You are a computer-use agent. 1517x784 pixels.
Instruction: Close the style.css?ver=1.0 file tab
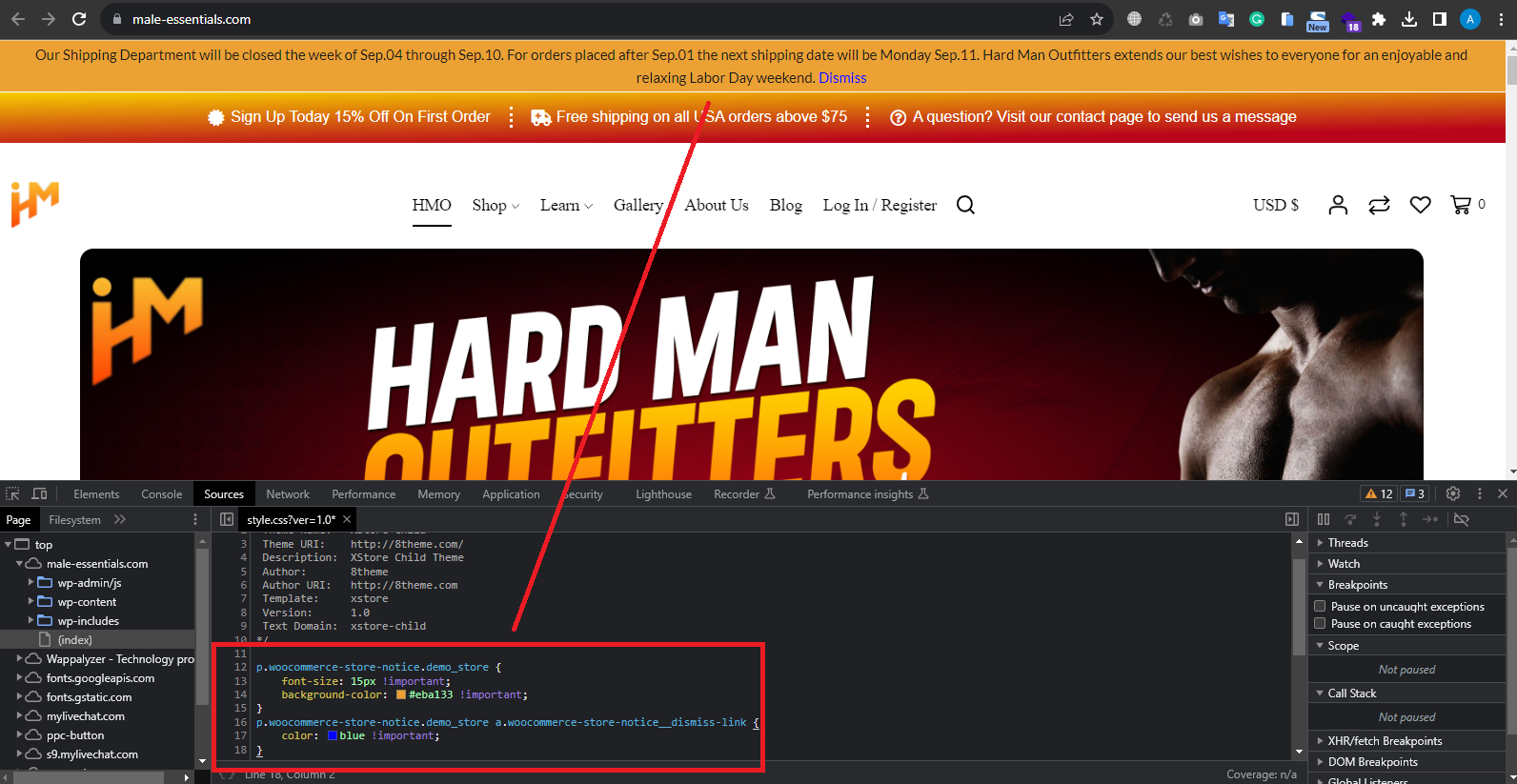pos(347,519)
